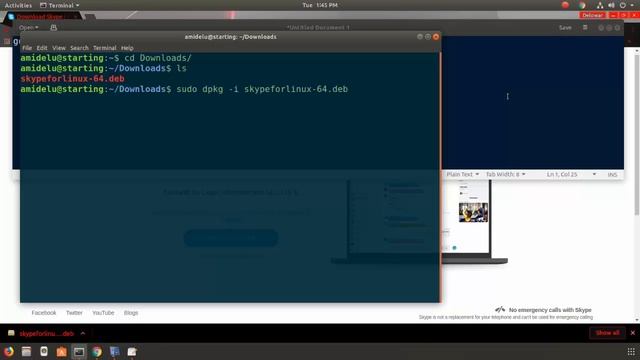Expand the Open dropdown in text editor
Viewport: 640px width, 360px height.
pyautogui.click(x=28, y=28)
